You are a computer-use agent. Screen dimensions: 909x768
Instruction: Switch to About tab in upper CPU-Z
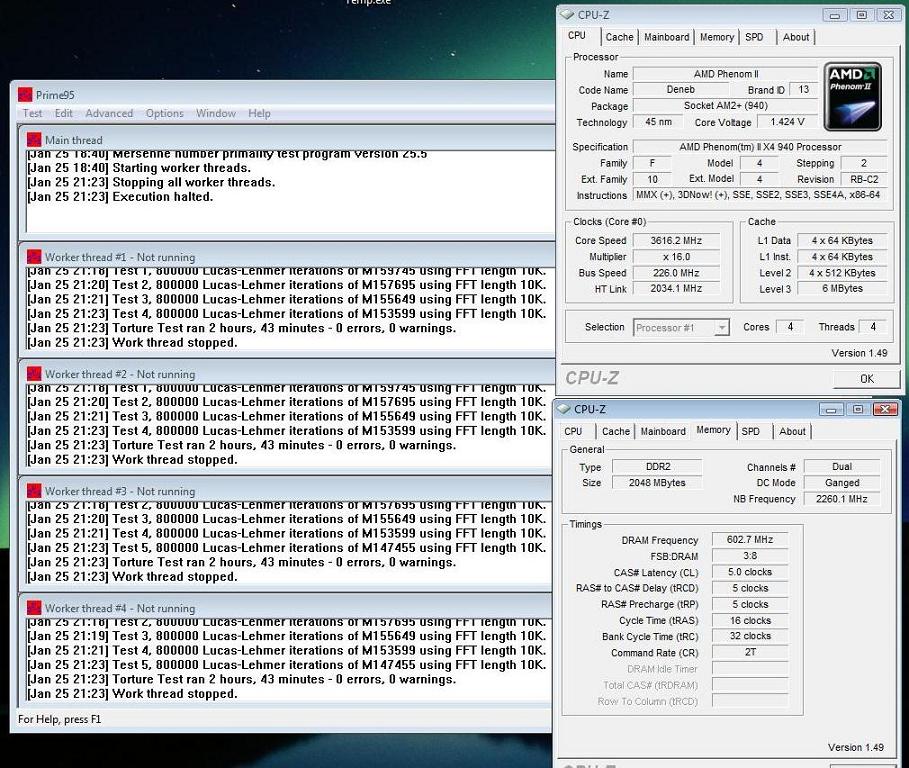click(x=795, y=37)
